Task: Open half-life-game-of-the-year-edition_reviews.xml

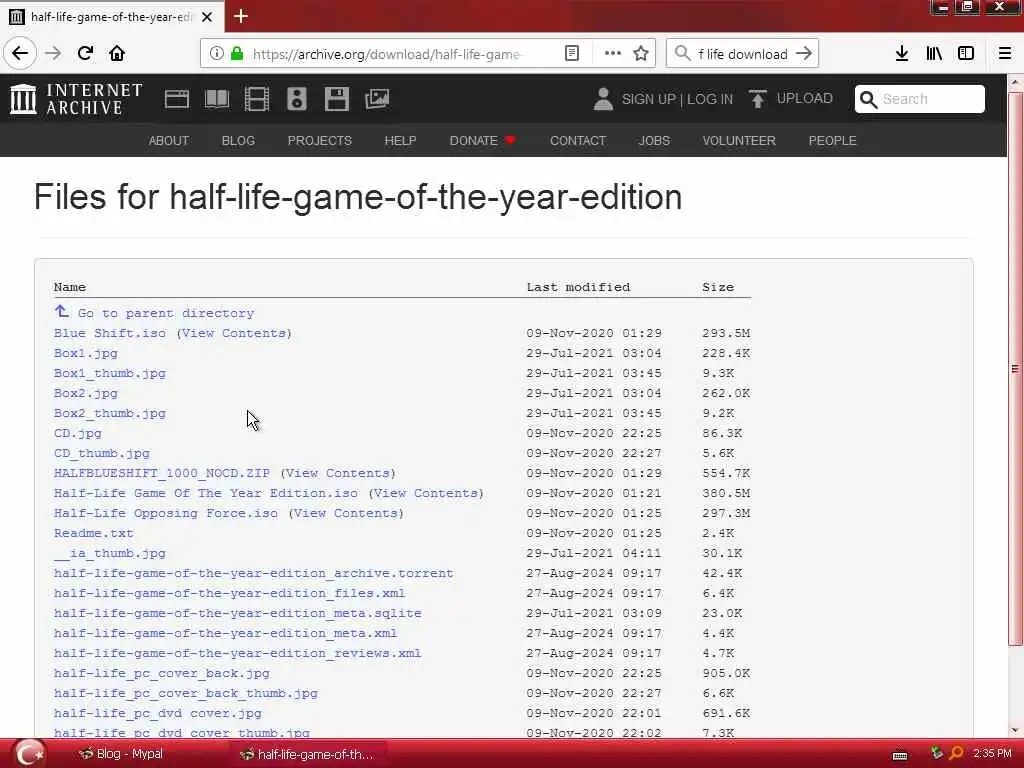Action: (238, 653)
